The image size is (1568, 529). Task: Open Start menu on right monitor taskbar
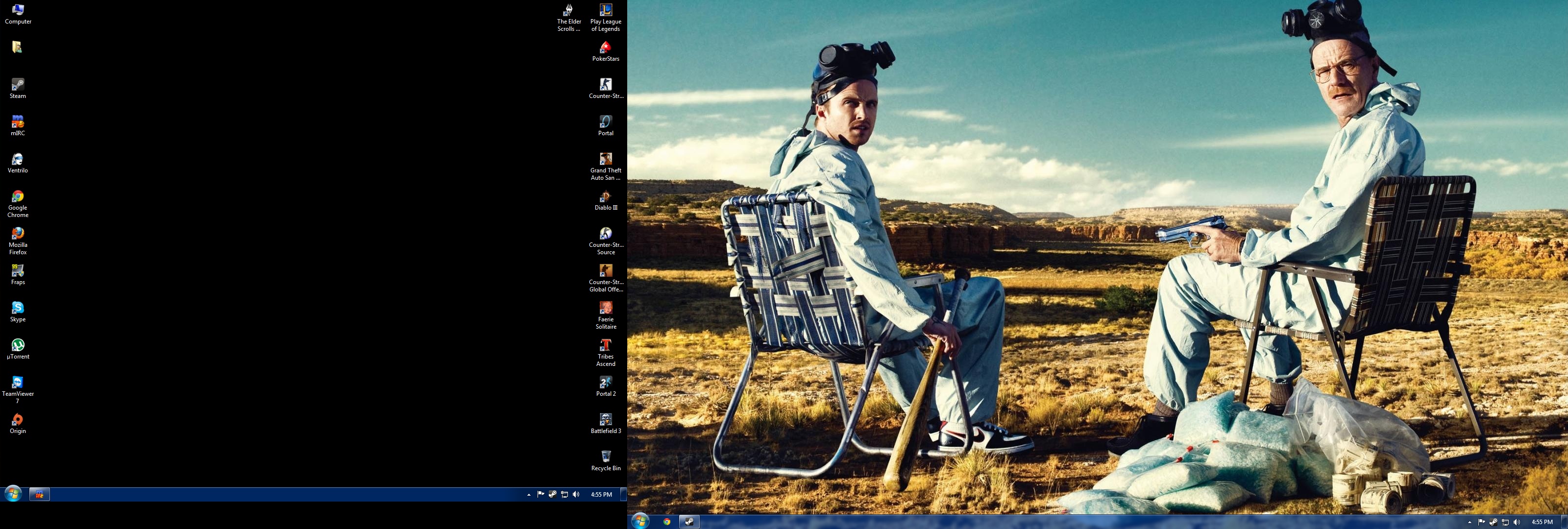click(640, 521)
